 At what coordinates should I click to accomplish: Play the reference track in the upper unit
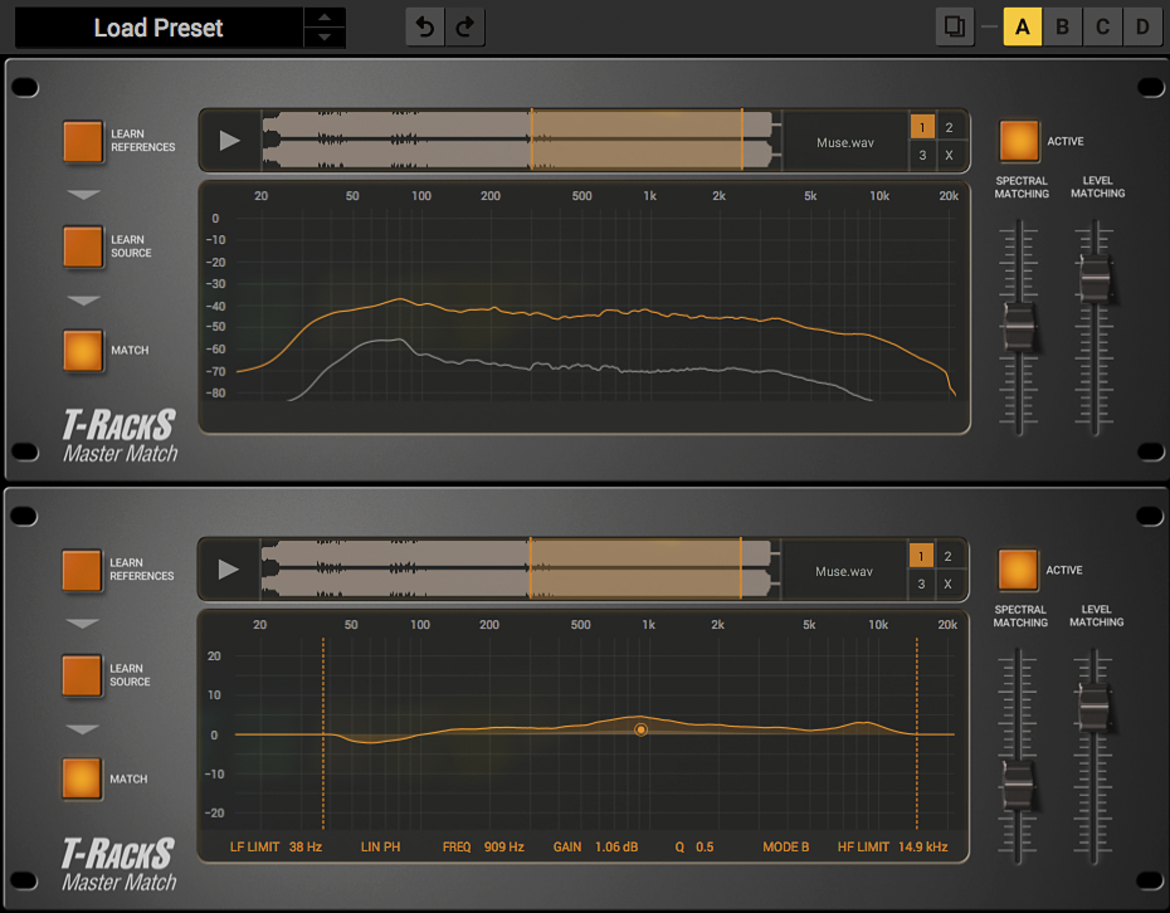(x=230, y=140)
